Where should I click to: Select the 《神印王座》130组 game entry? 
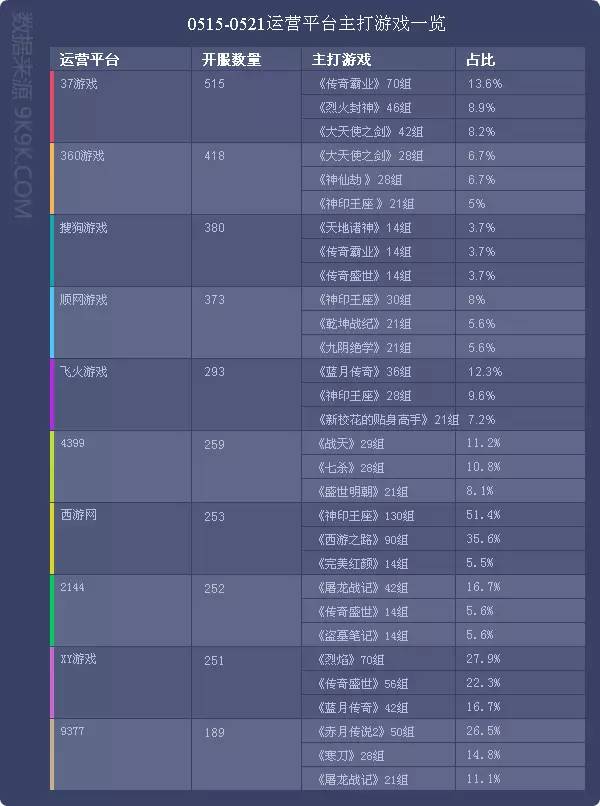click(x=364, y=516)
